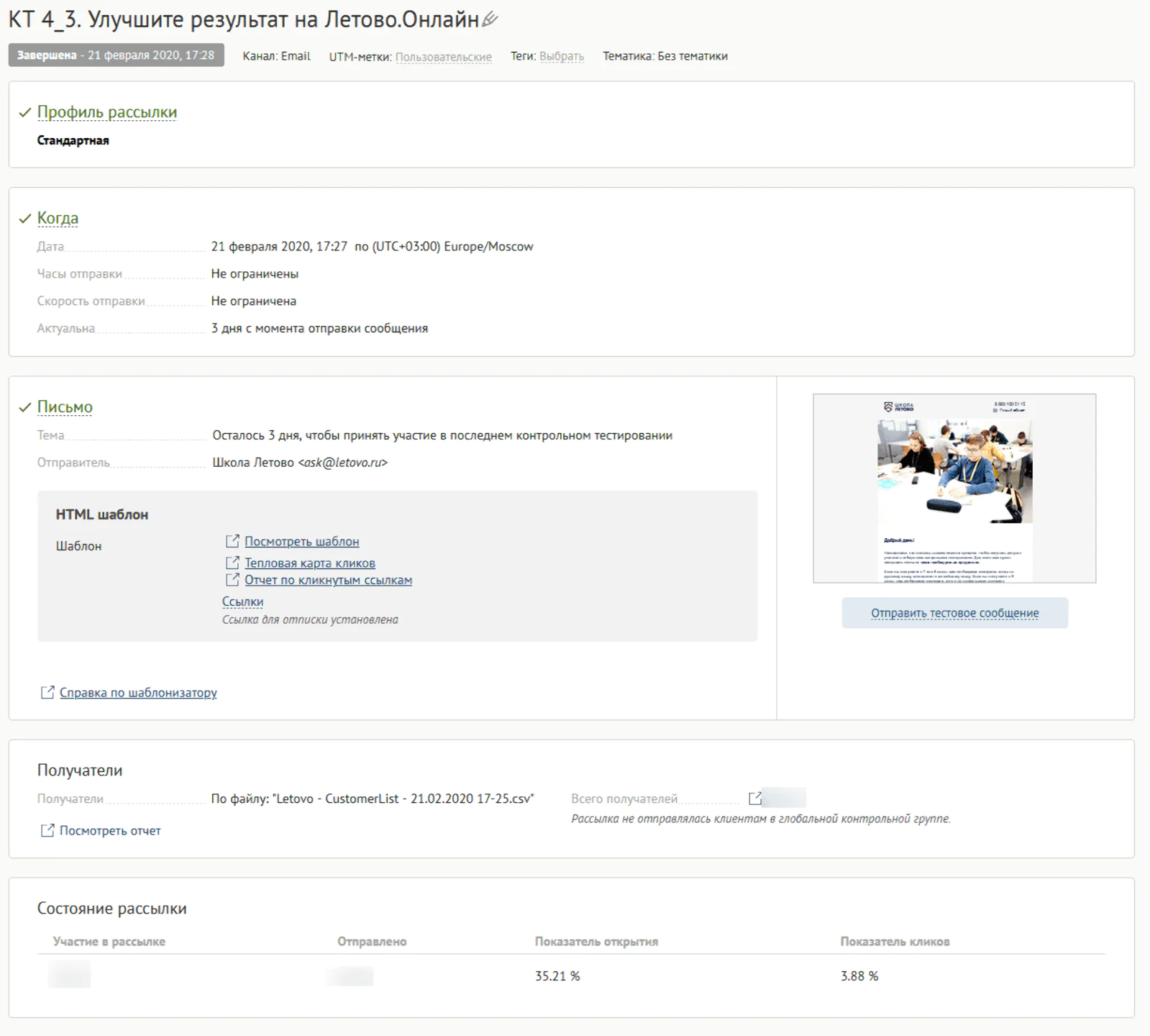The width and height of the screenshot is (1150, 1036).
Task: Click external-link icon beside Справка по шаблонизатору
Action: (x=47, y=693)
